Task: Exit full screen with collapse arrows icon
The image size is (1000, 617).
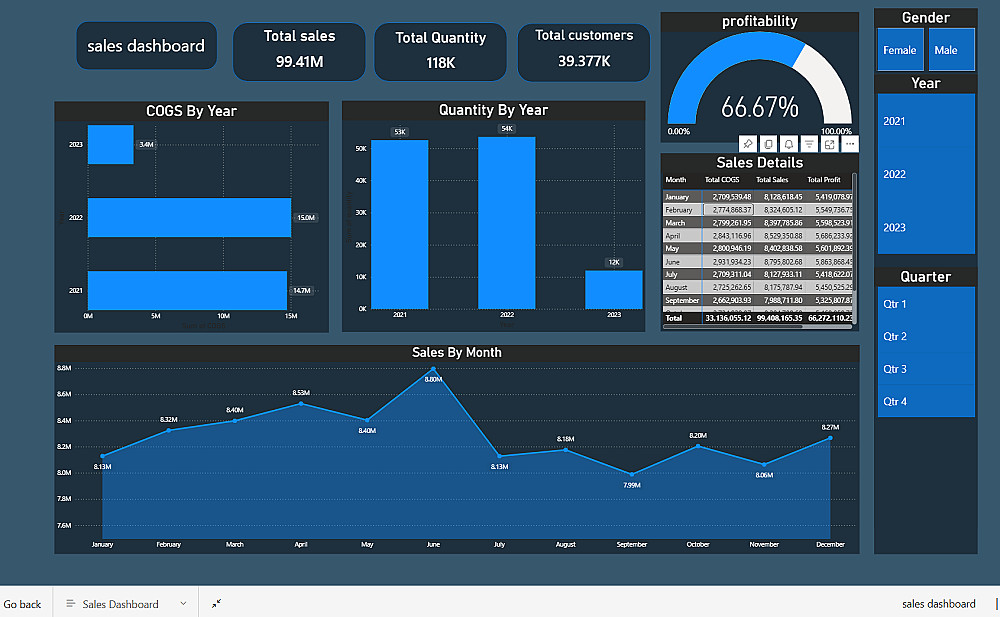Action: pos(217,603)
